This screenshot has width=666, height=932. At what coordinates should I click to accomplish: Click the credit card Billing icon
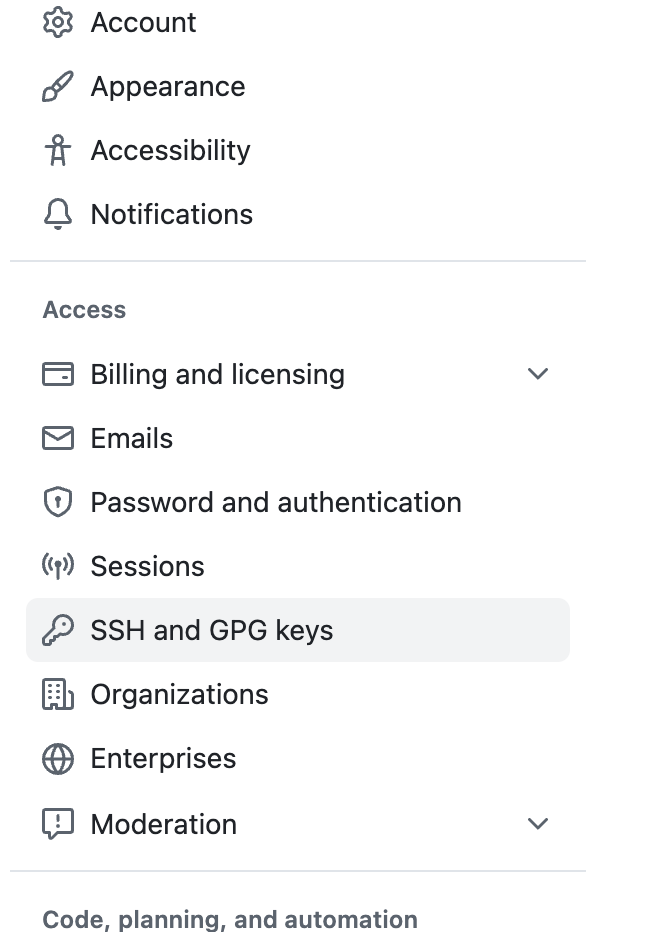(x=58, y=375)
